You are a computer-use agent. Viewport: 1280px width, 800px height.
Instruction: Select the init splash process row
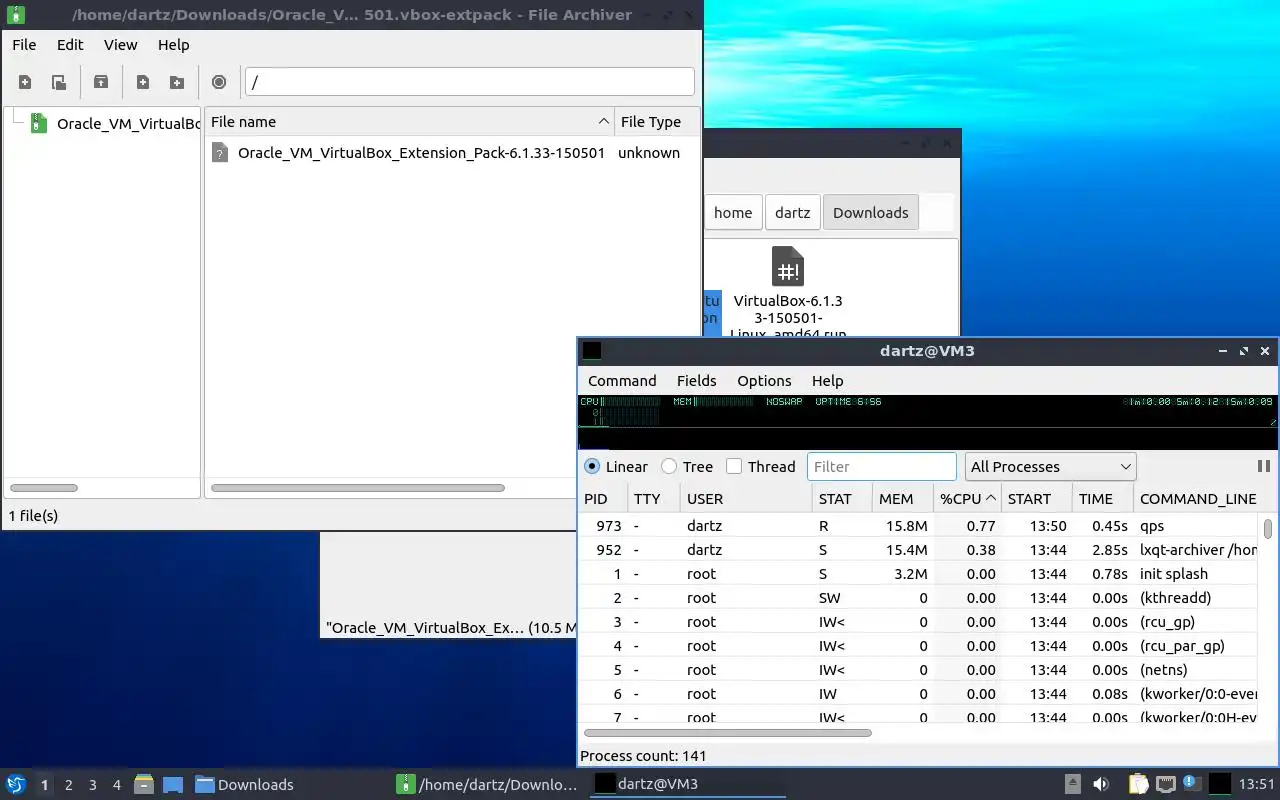918,574
